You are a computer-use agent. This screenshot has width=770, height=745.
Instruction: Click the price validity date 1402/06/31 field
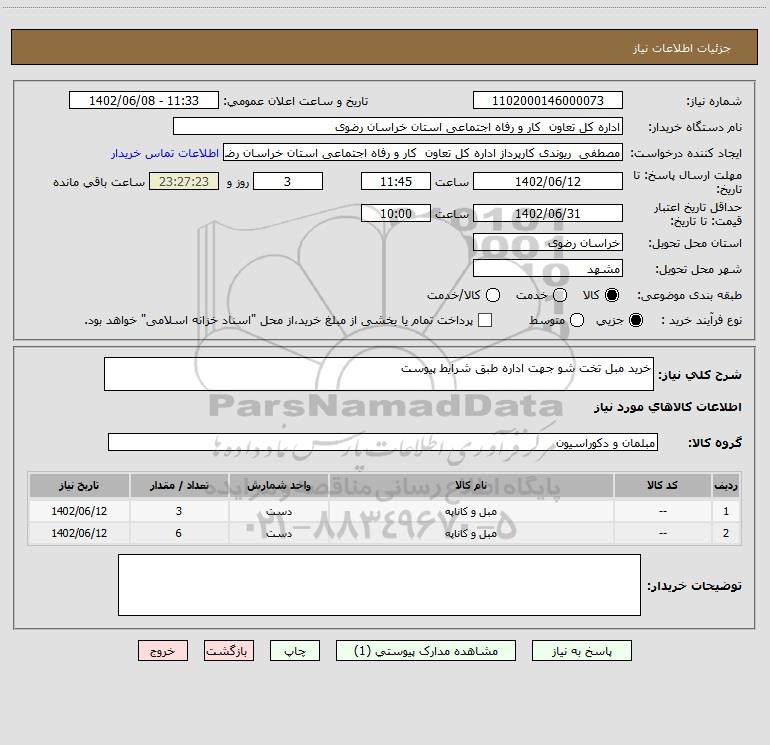pyautogui.click(x=548, y=213)
